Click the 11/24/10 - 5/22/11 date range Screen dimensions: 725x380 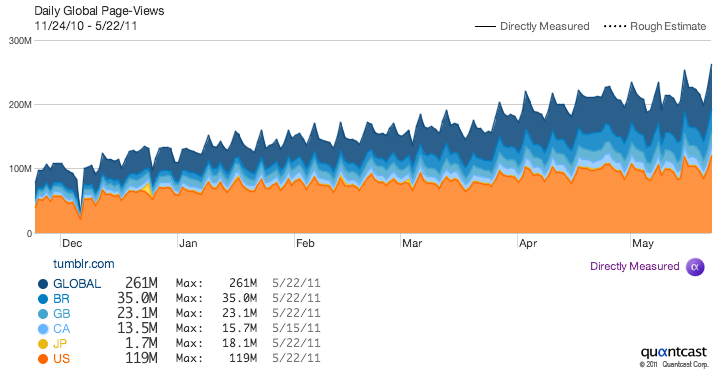(86, 25)
